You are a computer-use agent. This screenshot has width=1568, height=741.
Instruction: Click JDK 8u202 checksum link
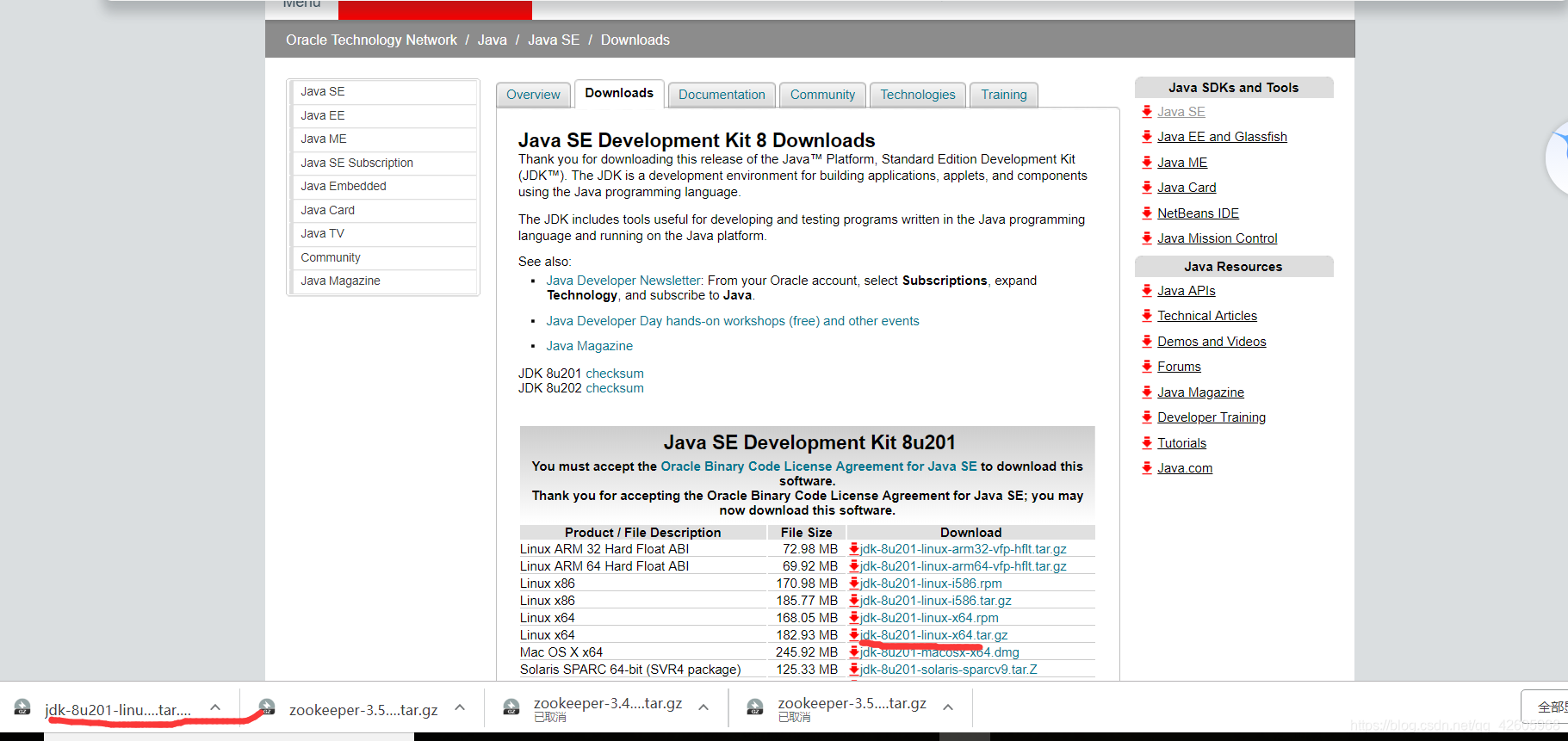pos(615,388)
